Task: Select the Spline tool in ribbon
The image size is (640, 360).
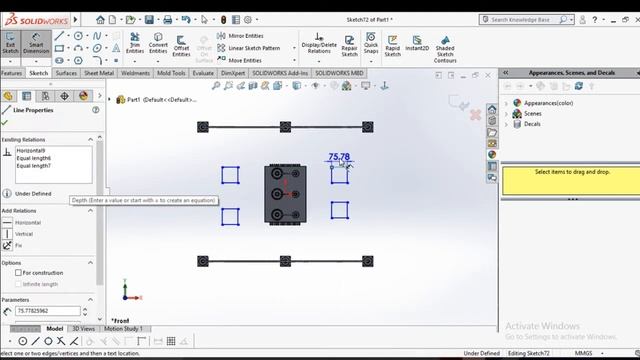Action: (x=97, y=36)
